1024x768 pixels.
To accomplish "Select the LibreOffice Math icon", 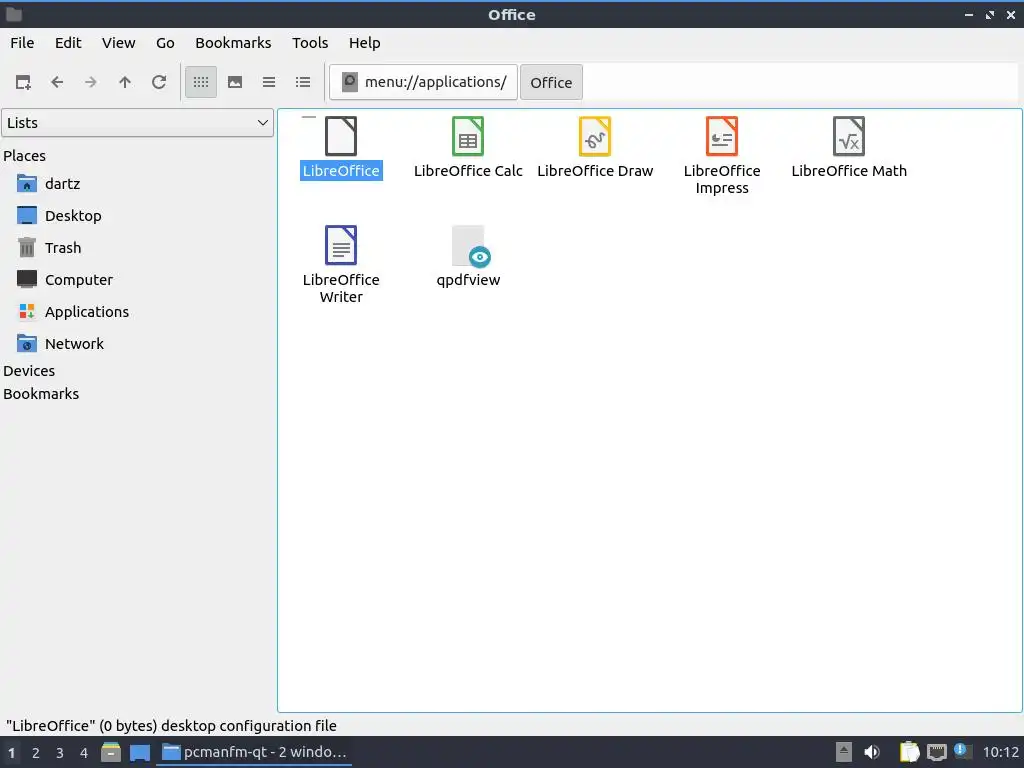I will pos(849,136).
